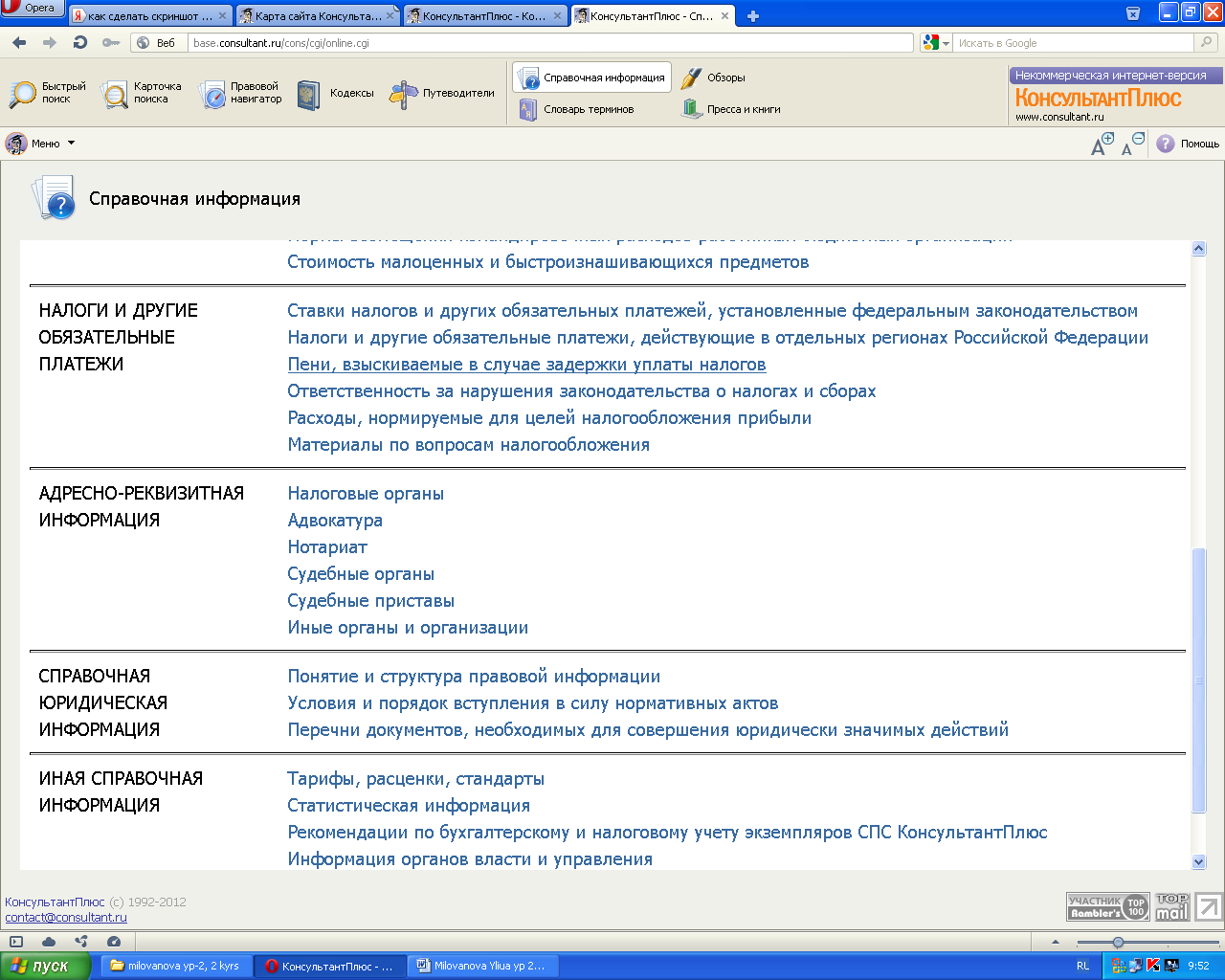Click scrollbar down arrow in content pane
This screenshot has width=1225, height=980.
1198,861
